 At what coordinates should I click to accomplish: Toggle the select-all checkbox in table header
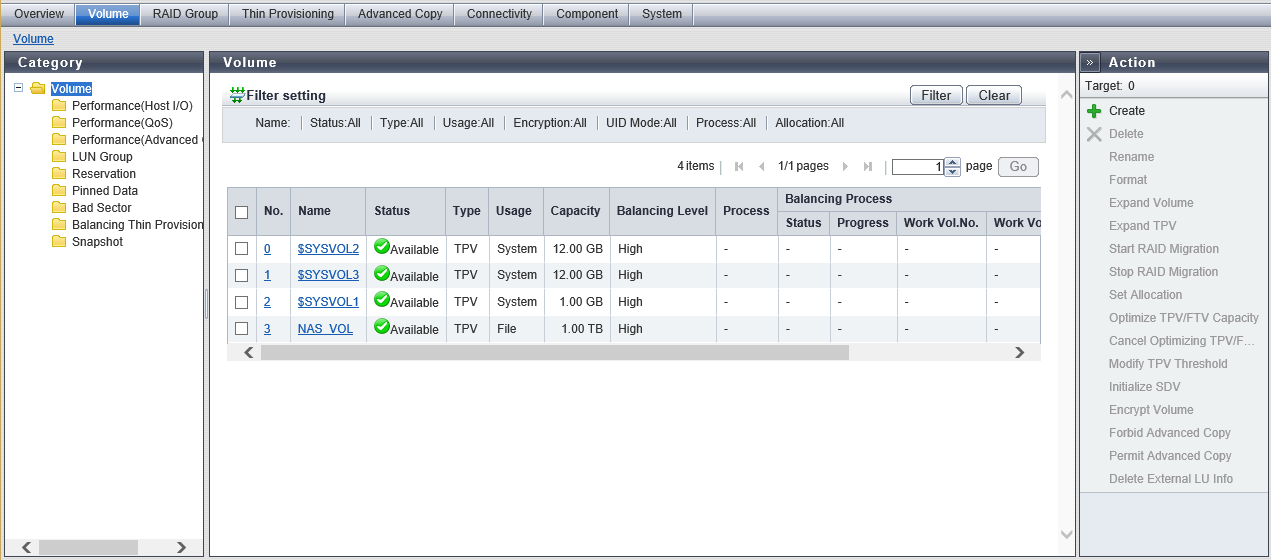(x=241, y=212)
